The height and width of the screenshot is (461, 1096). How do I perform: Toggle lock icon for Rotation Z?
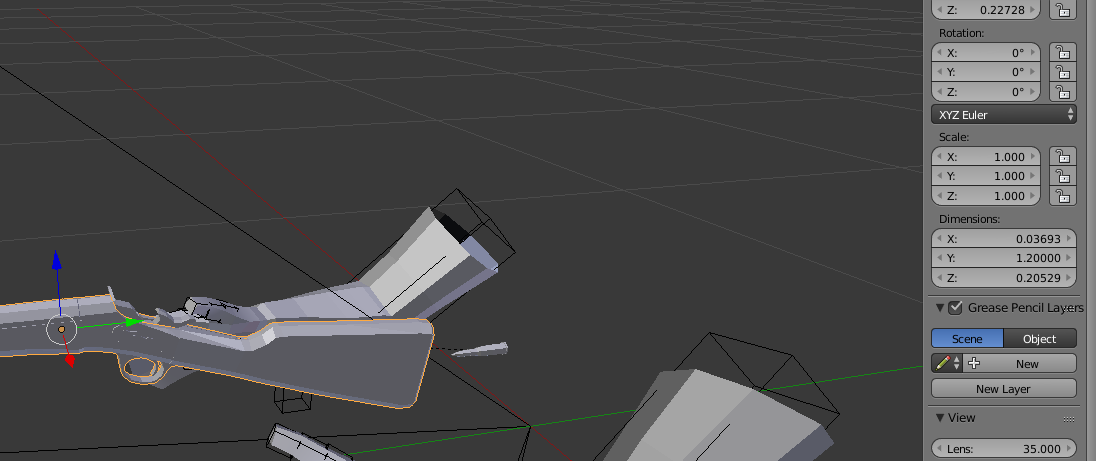(1062, 92)
